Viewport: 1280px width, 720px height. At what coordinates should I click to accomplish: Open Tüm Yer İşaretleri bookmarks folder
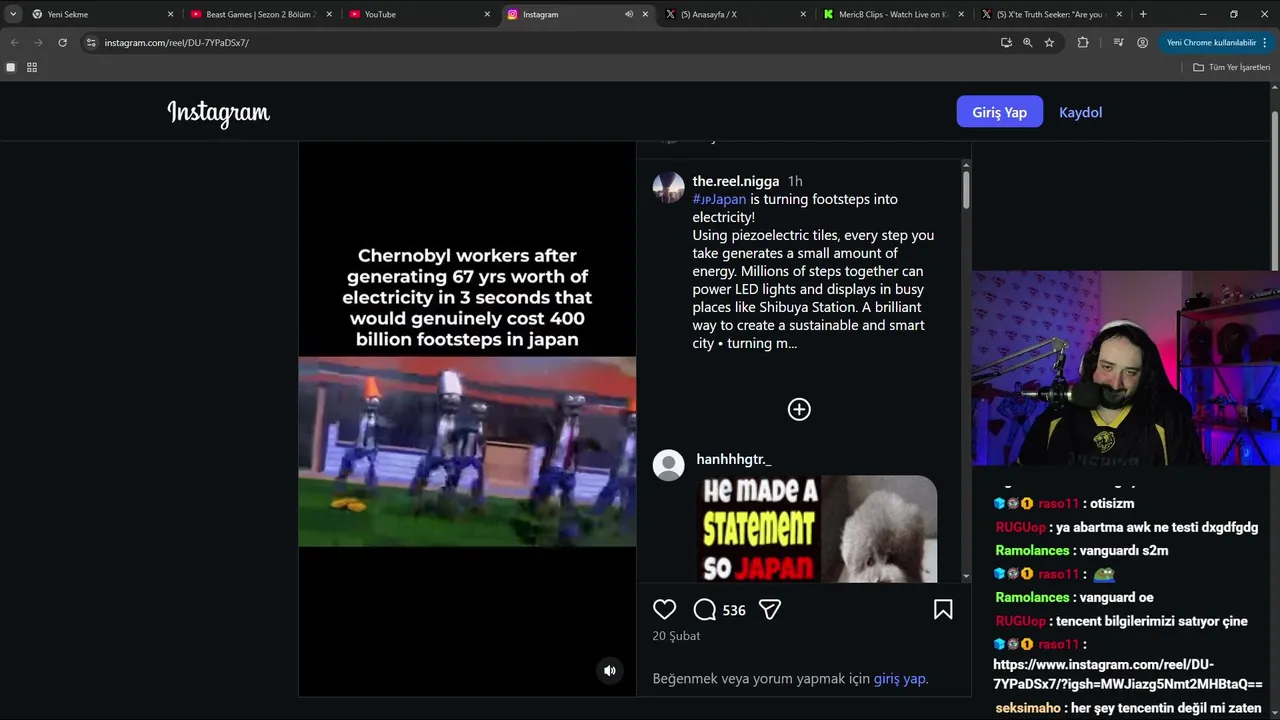click(1231, 67)
